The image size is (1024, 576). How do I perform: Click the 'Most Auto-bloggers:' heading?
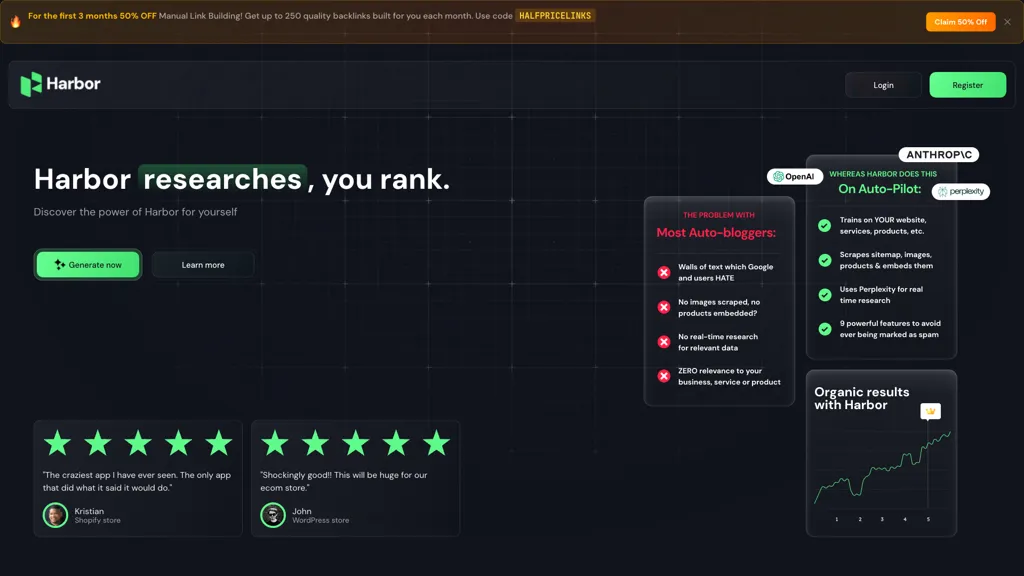(x=716, y=232)
